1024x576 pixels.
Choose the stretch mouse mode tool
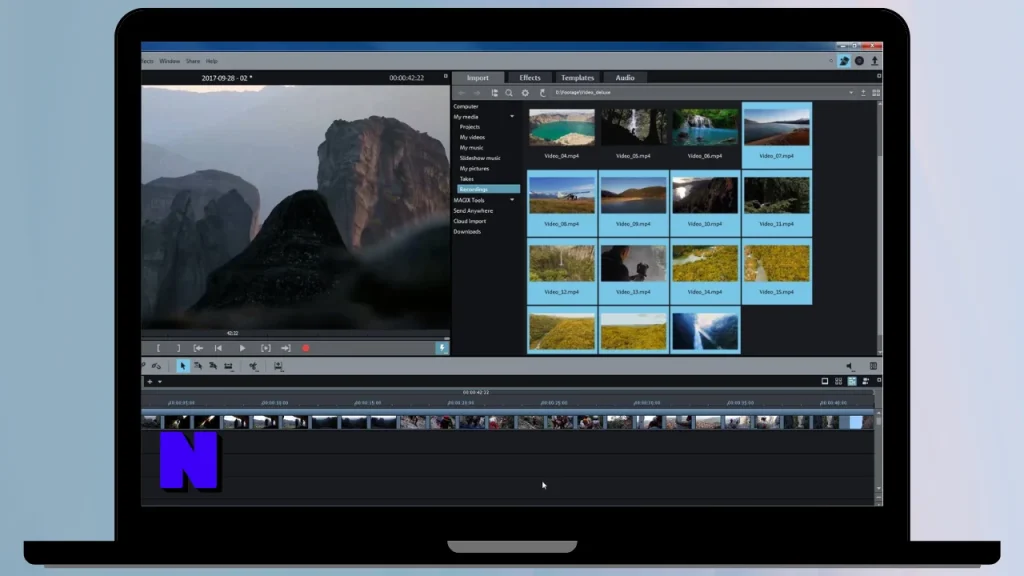click(229, 366)
